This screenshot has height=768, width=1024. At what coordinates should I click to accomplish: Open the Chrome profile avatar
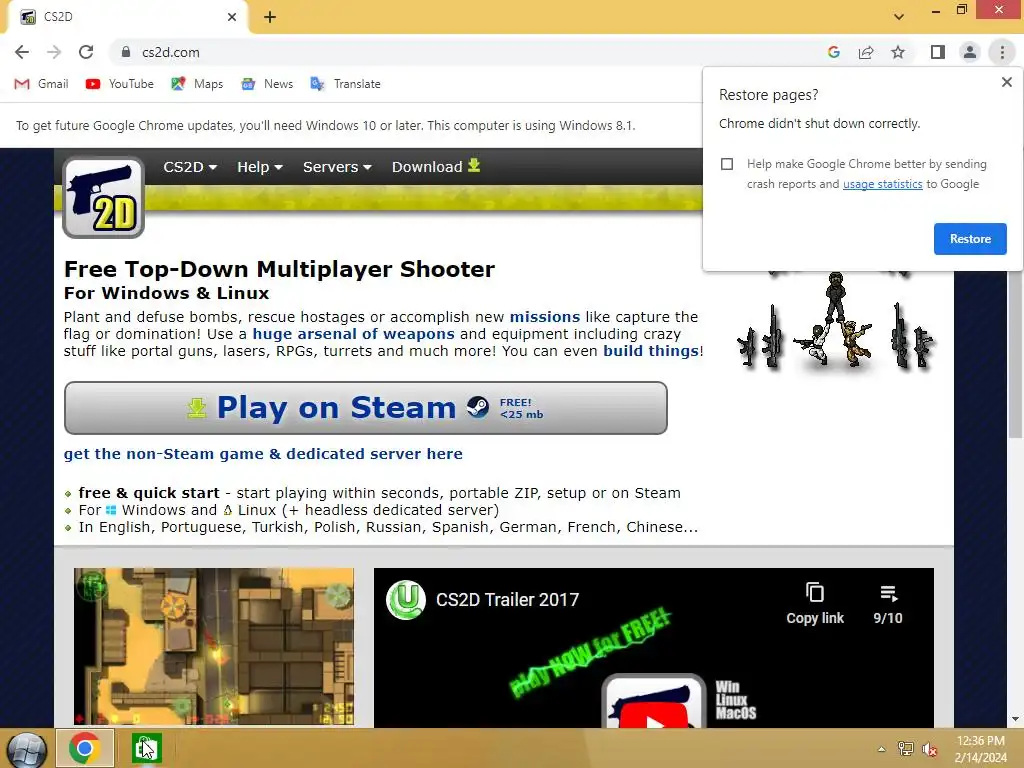coord(970,52)
